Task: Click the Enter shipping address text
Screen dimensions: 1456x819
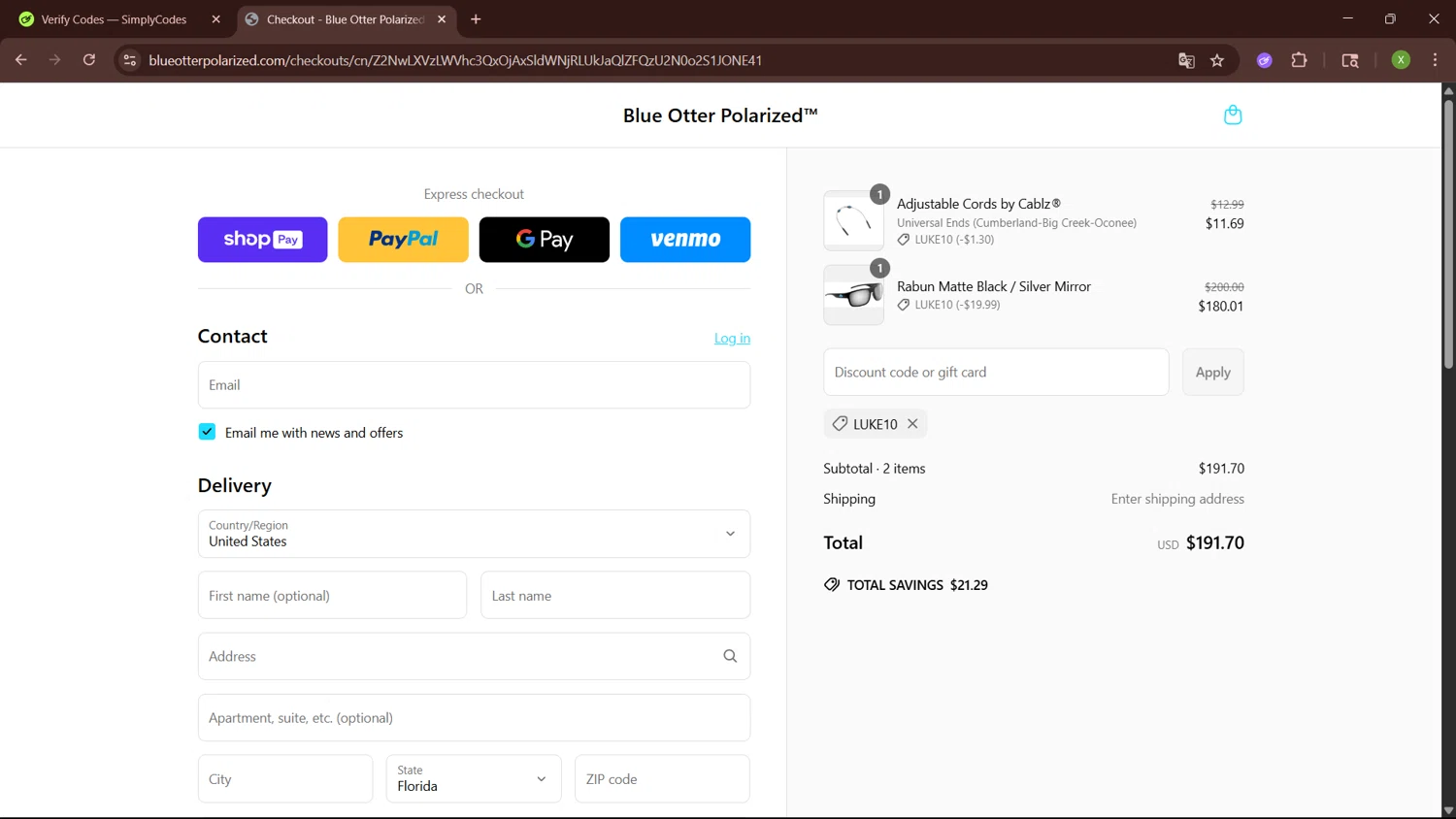Action: click(1177, 499)
